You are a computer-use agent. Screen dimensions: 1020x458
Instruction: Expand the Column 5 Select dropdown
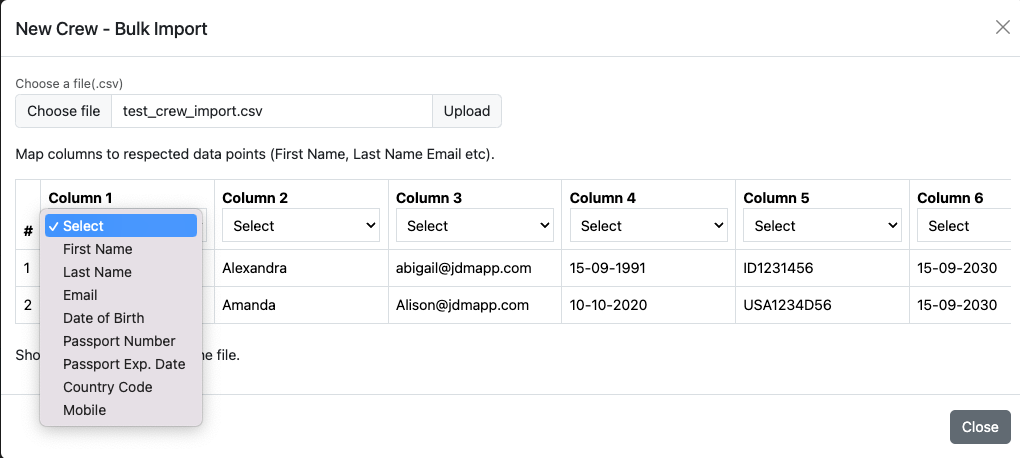click(822, 226)
